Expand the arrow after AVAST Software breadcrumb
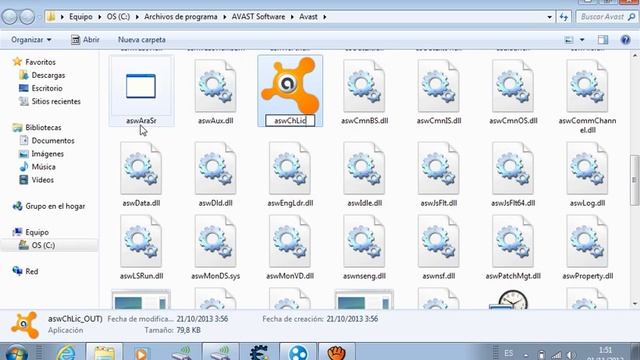 [x=292, y=17]
